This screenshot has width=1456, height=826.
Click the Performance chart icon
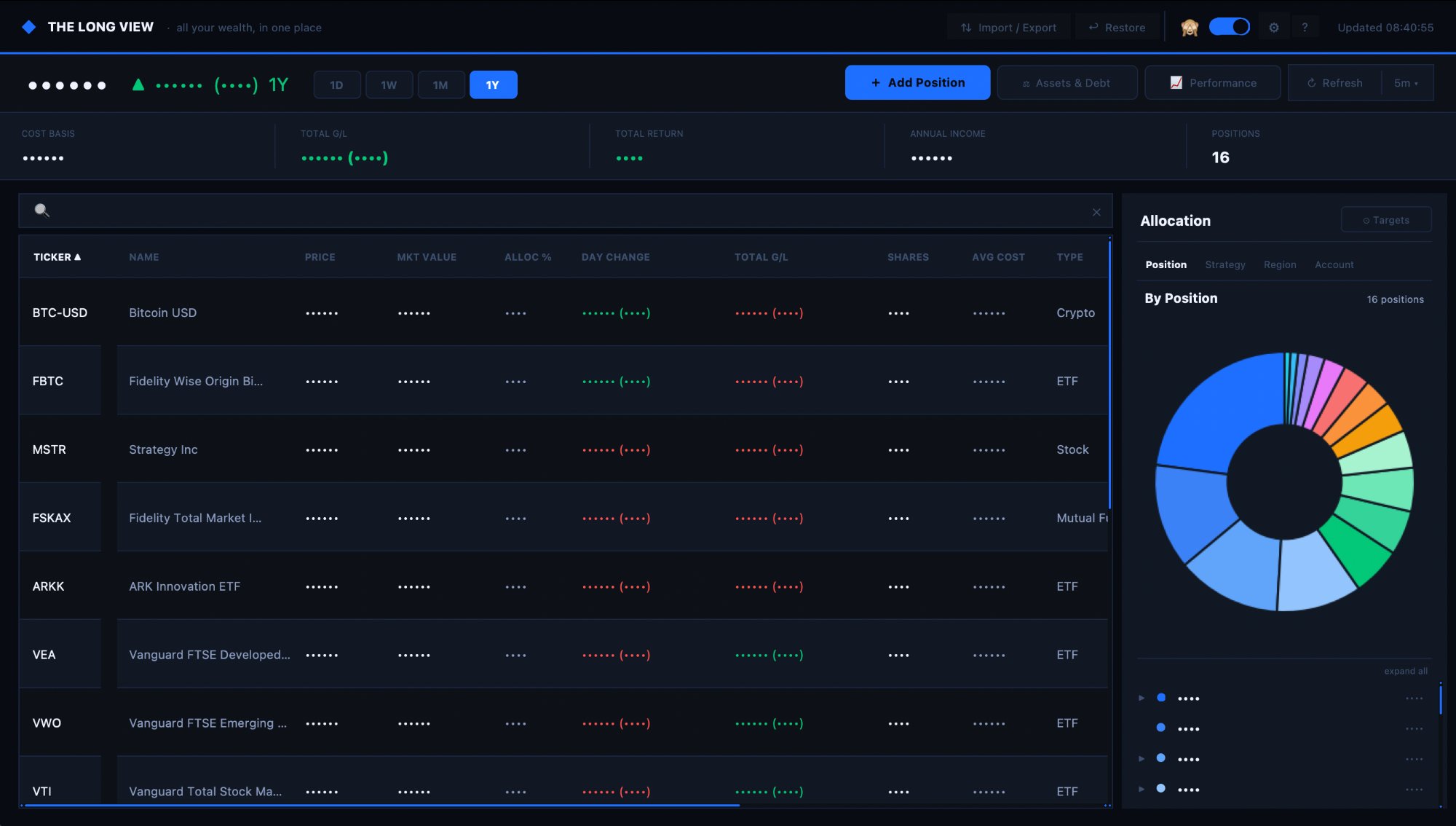click(x=1175, y=82)
